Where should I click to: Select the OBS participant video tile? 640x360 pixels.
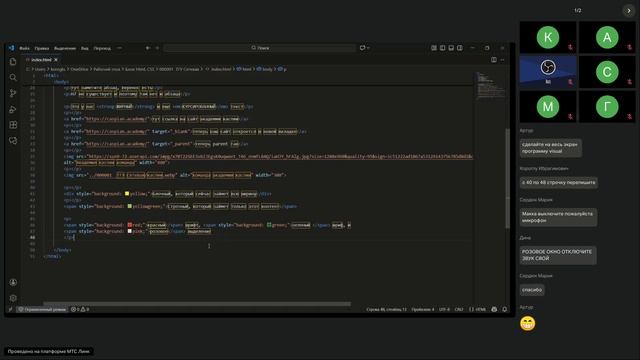click(548, 72)
